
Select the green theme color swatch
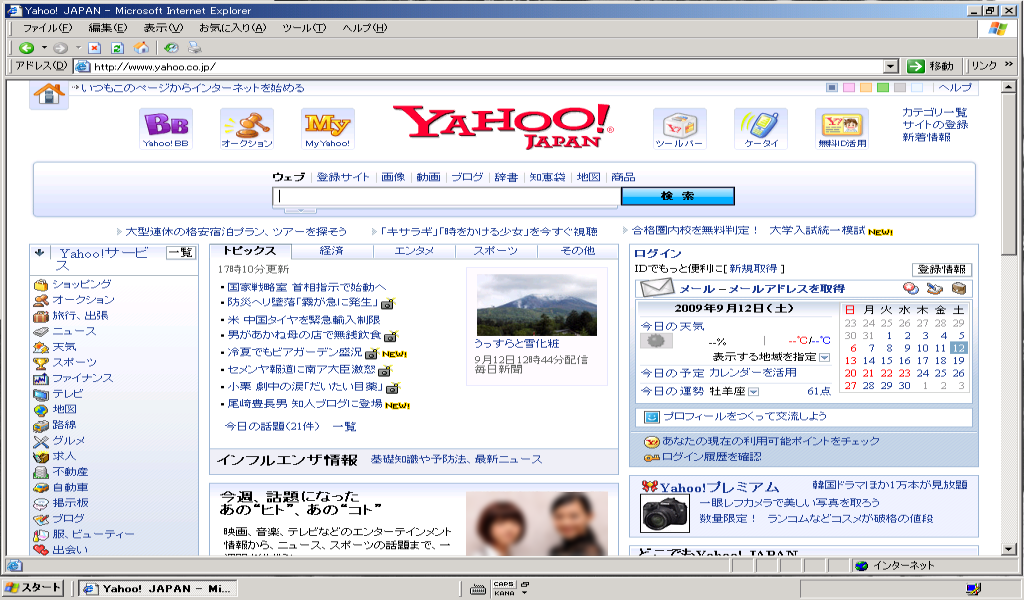pyautogui.click(x=883, y=87)
